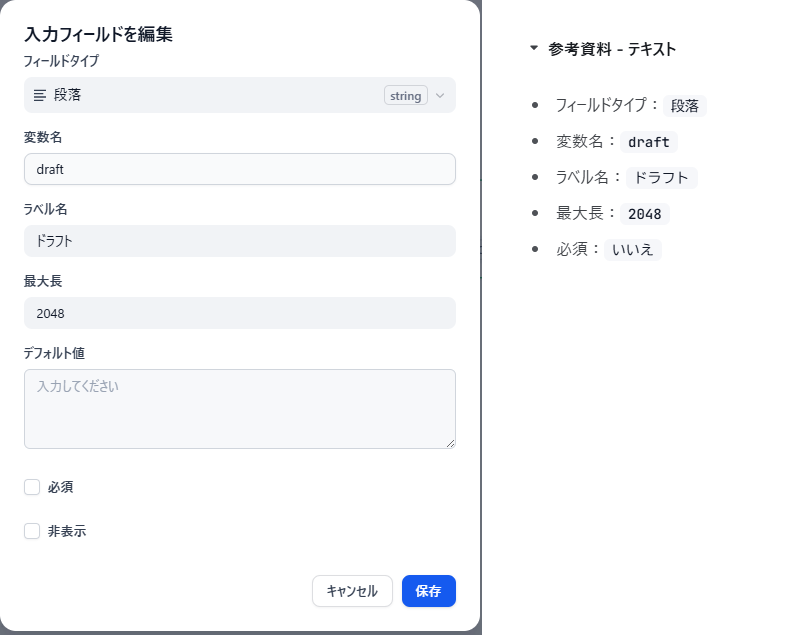The image size is (796, 635).
Task: Toggle the 非表示 checkbox
Action: (x=32, y=531)
